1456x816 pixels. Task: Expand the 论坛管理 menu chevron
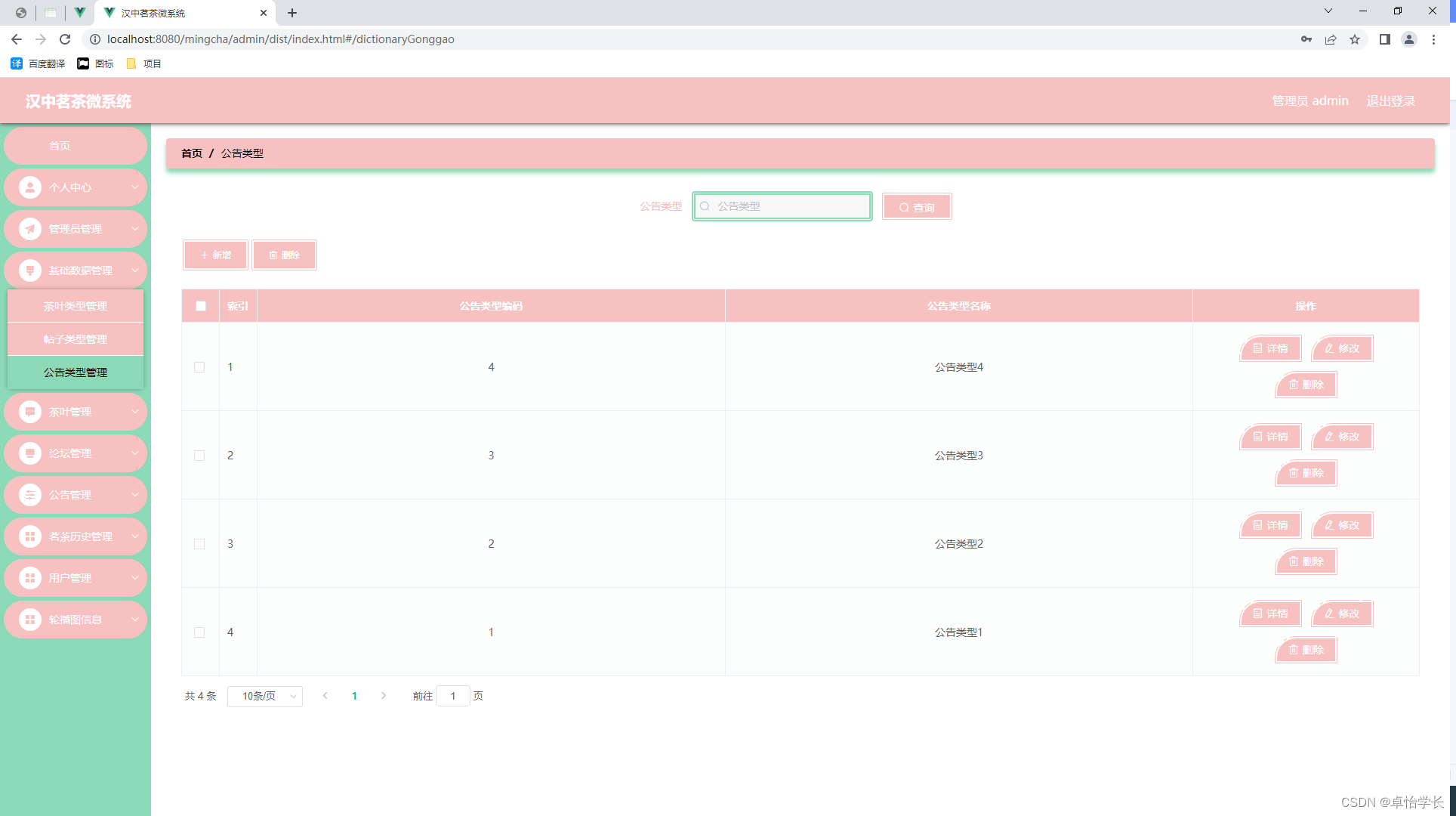pos(134,453)
